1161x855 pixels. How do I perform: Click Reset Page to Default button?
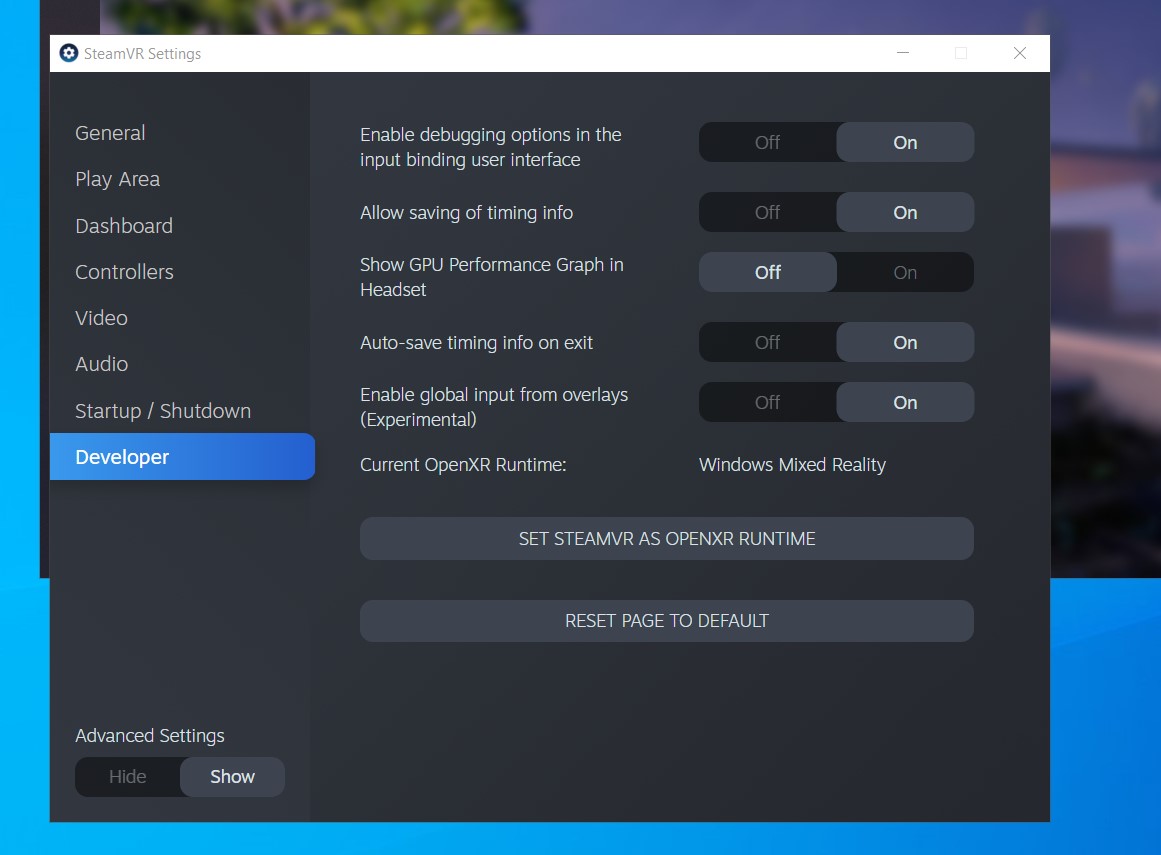(x=666, y=621)
